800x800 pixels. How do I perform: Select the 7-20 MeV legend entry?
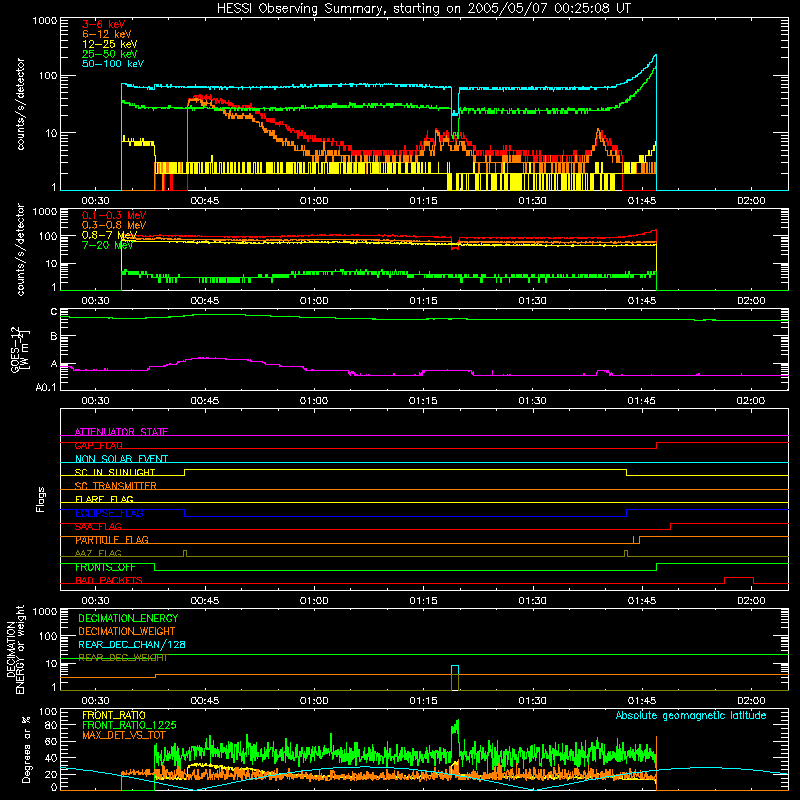107,245
